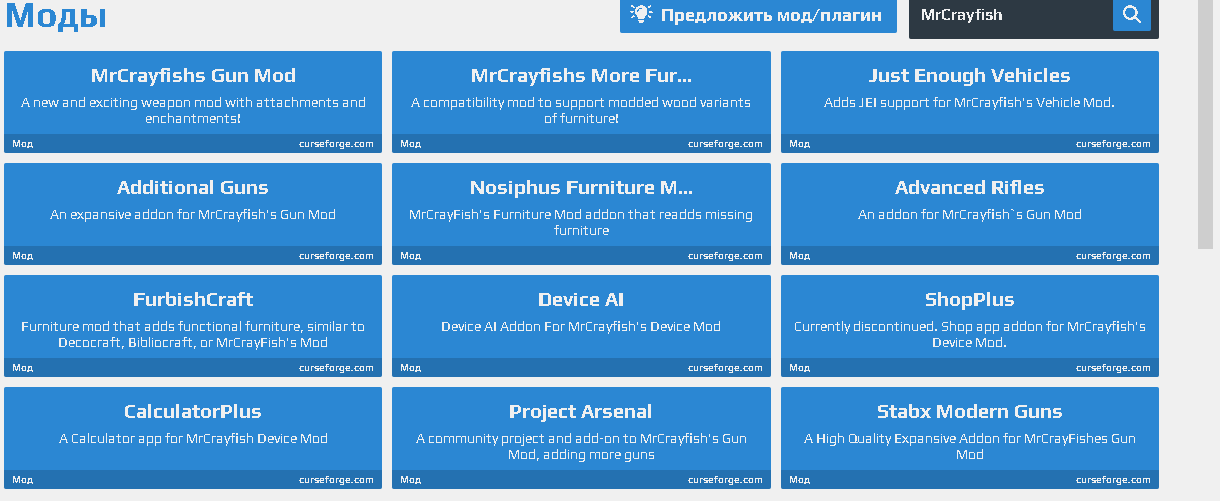Open Additional Guns title

pos(193,188)
